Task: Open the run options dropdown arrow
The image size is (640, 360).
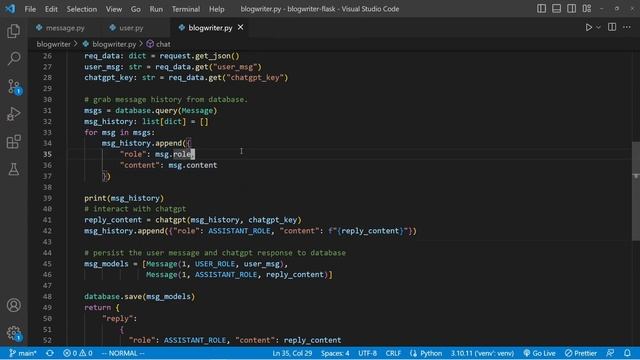Action: [x=598, y=27]
